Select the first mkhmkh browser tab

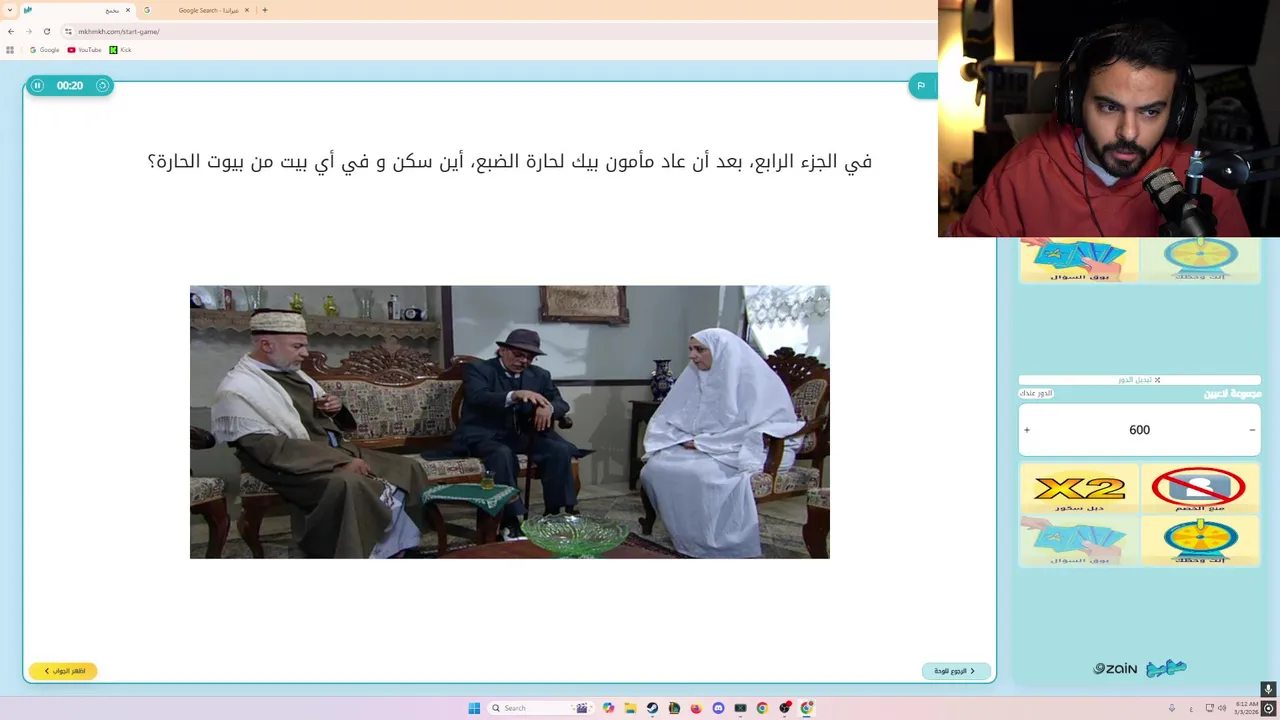click(76, 10)
